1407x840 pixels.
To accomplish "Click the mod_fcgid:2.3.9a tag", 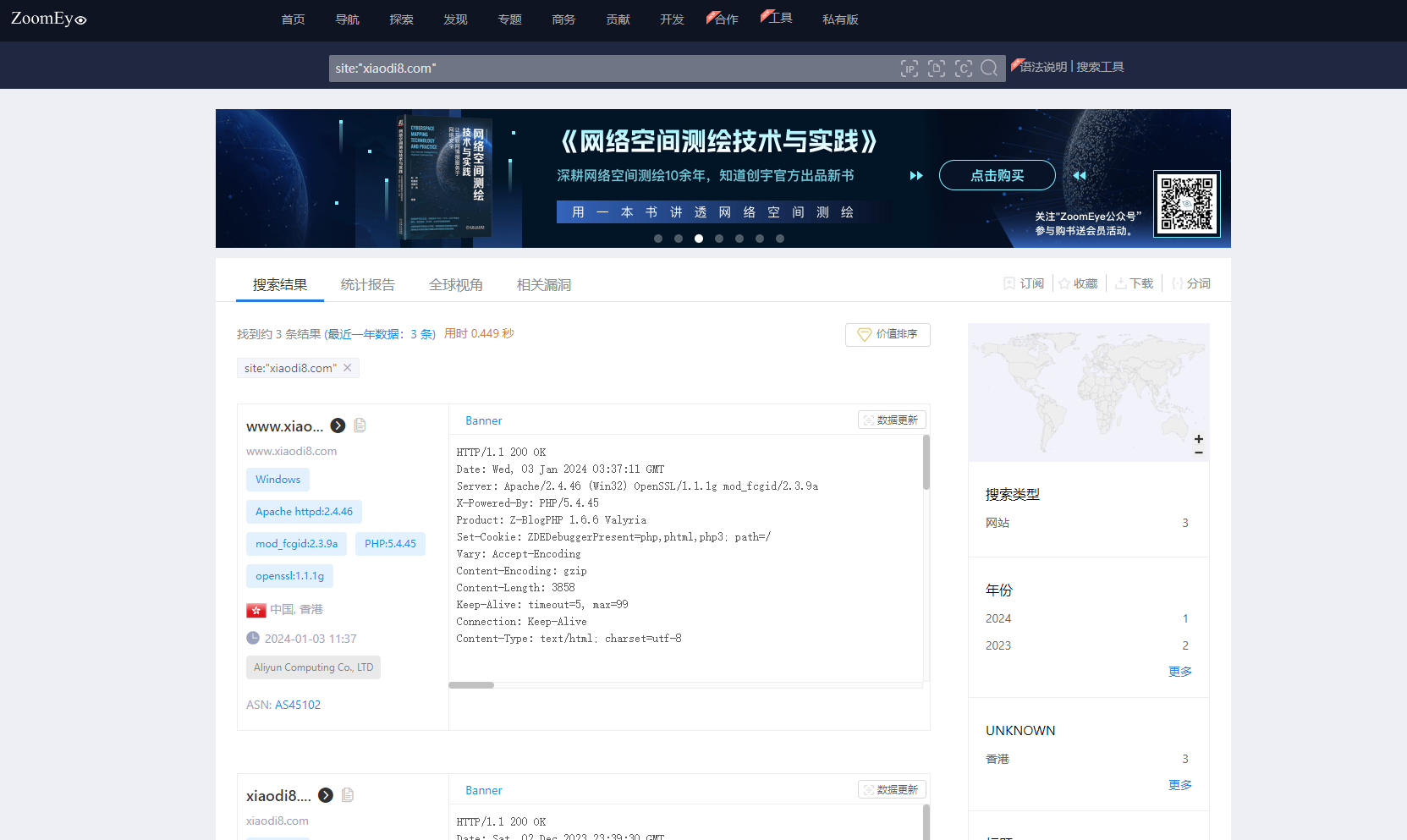I will (x=296, y=544).
